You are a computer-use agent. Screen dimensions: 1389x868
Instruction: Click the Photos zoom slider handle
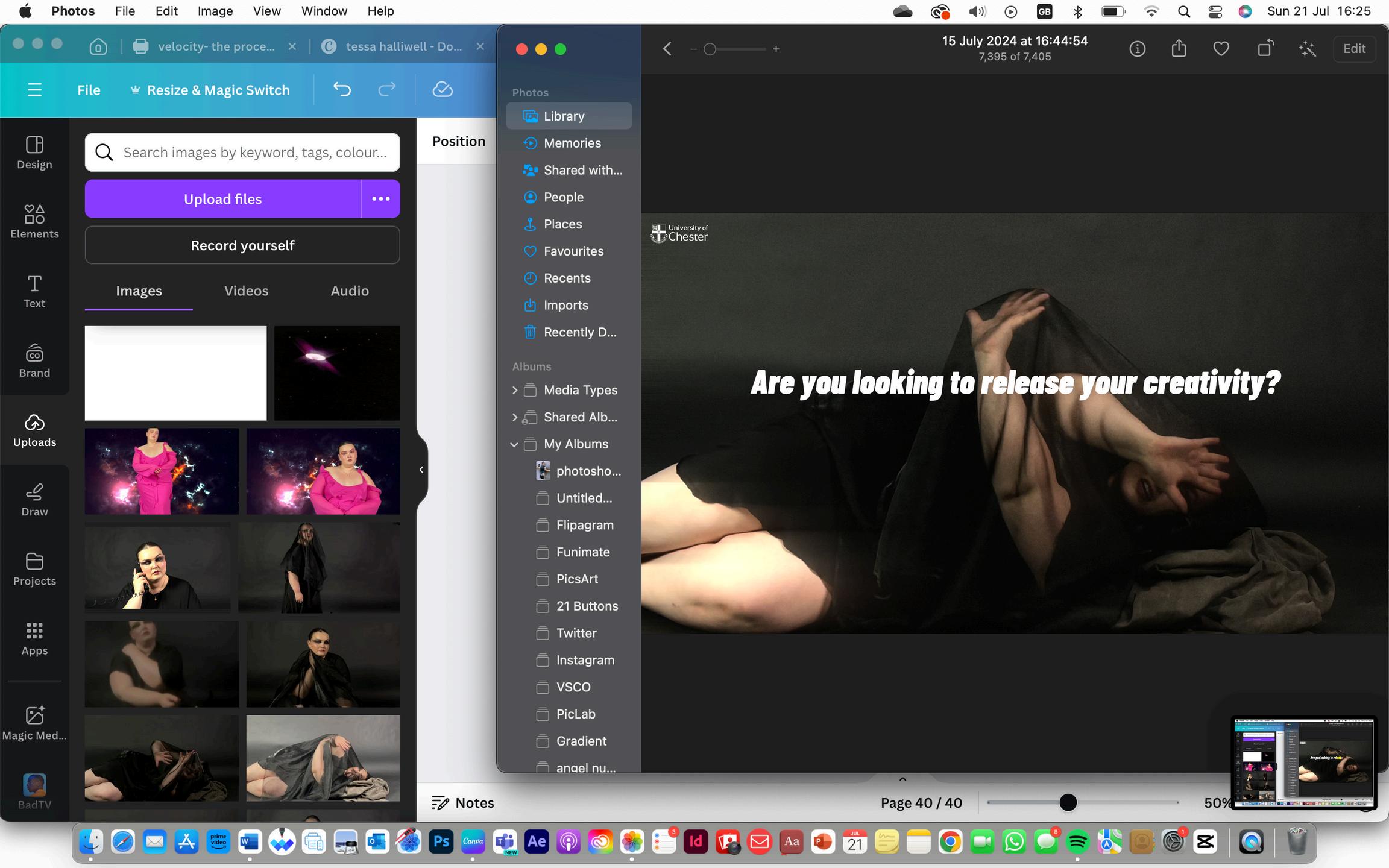point(710,49)
